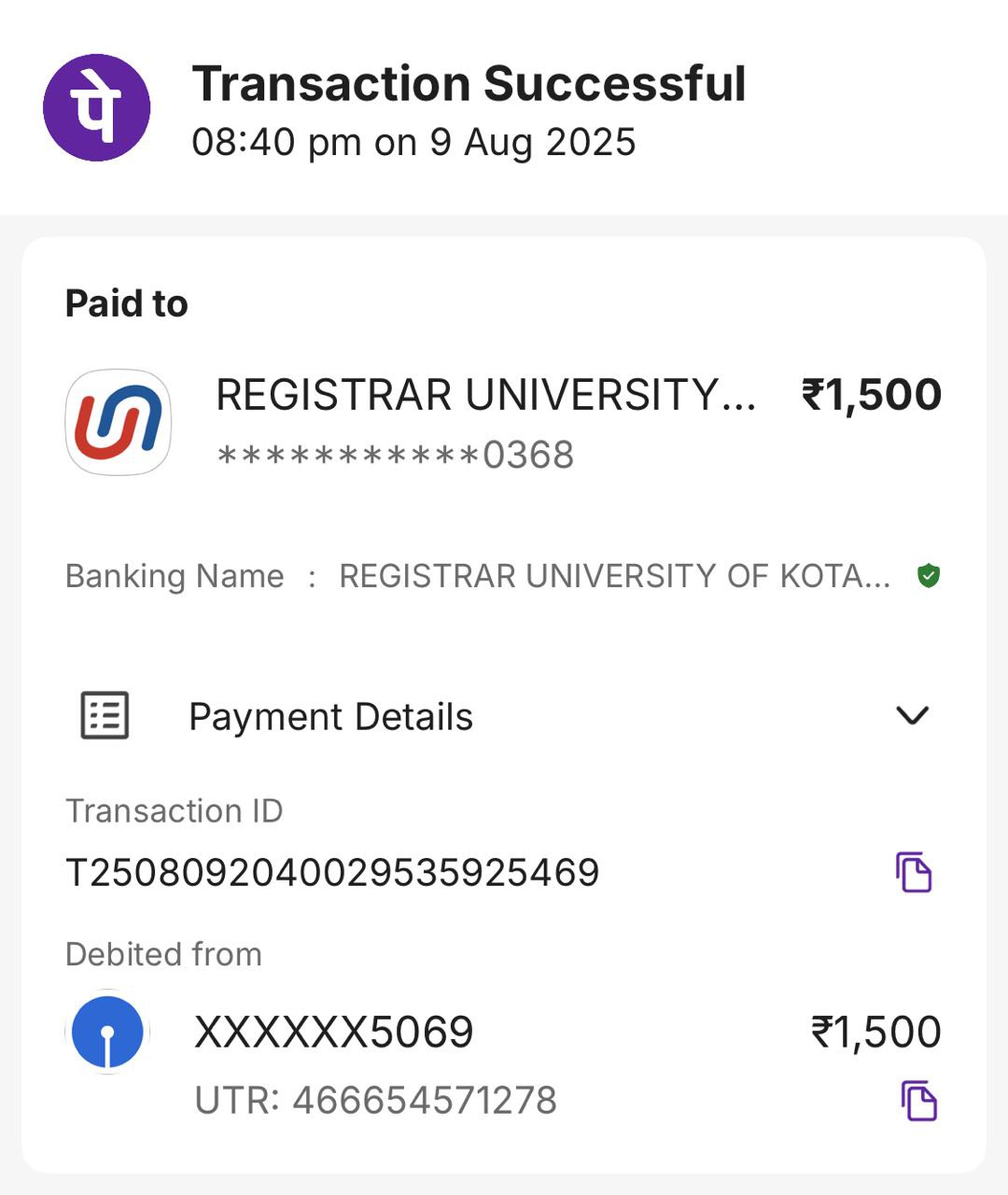The image size is (1008, 1195).
Task: Click the UTR 466654571278 text
Action: click(375, 1100)
